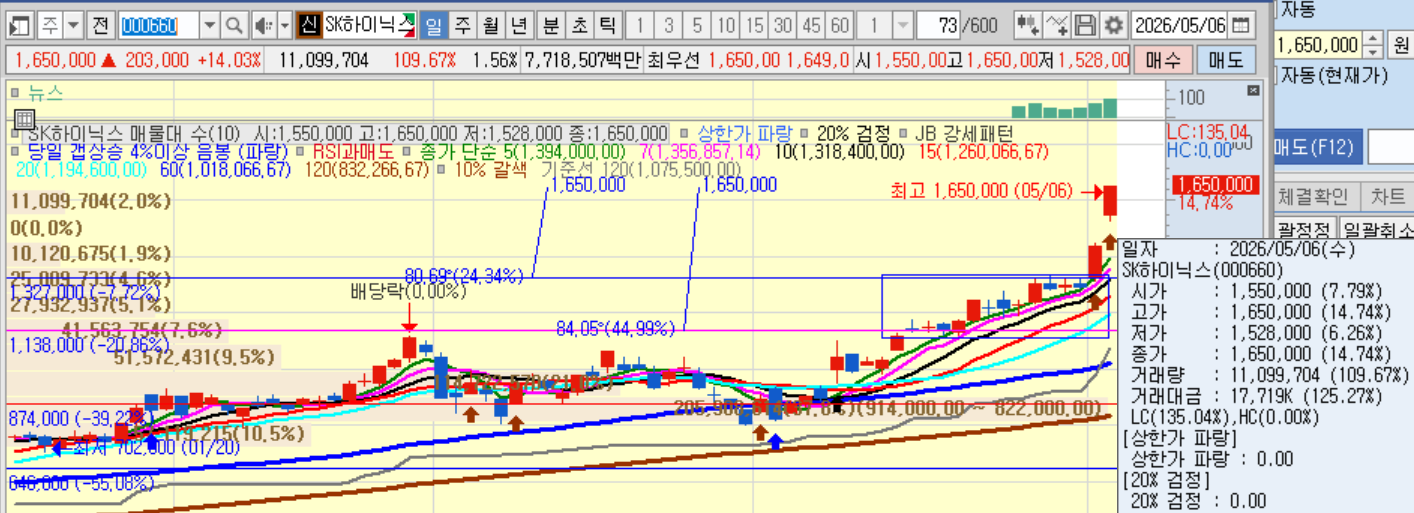Click the speaker sound alert icon
Image resolution: width=1414 pixels, height=513 pixels.
(263, 25)
